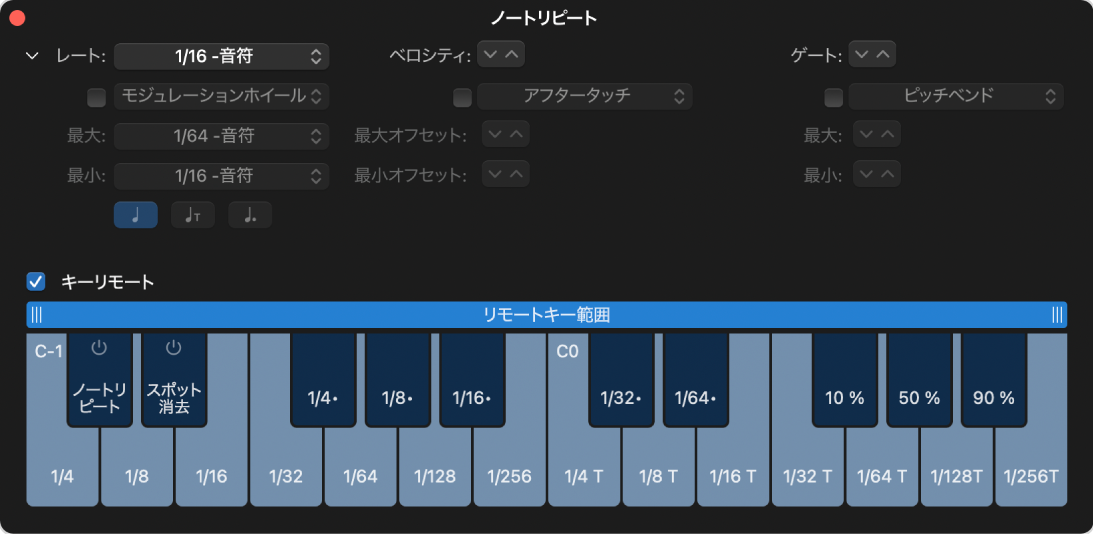This screenshot has height=535, width=1093.
Task: Click the 1/128 white key
Action: click(435, 476)
